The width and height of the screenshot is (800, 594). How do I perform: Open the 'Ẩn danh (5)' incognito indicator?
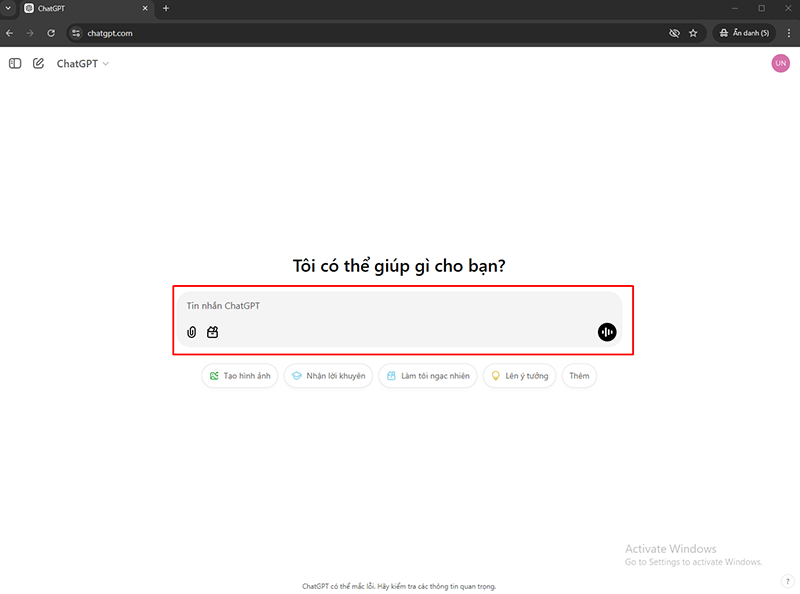click(x=744, y=33)
